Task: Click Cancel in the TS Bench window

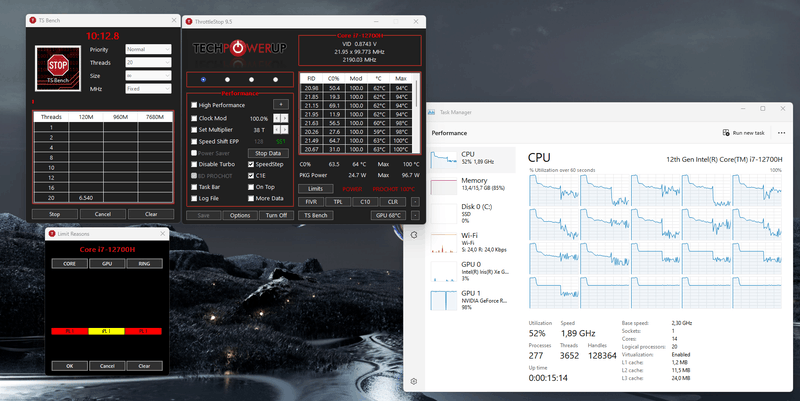Action: click(103, 214)
